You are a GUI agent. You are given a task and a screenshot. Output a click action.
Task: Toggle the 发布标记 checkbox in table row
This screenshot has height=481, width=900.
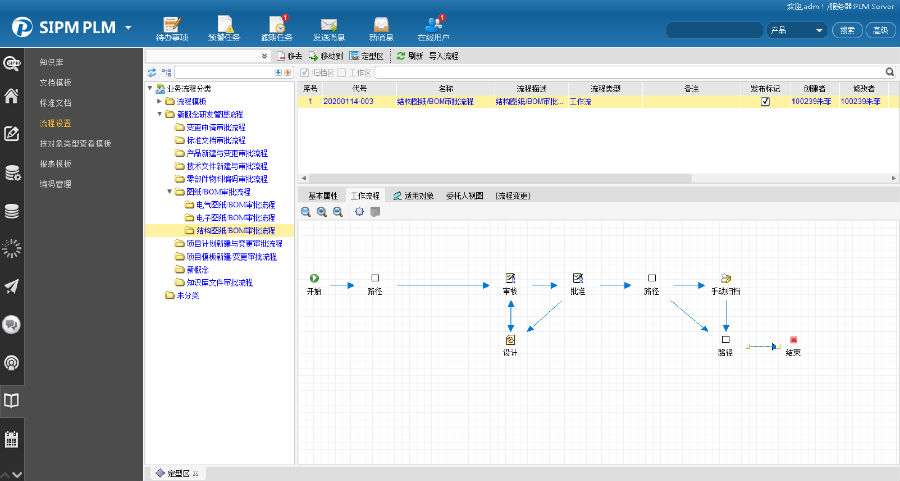pyautogui.click(x=765, y=101)
